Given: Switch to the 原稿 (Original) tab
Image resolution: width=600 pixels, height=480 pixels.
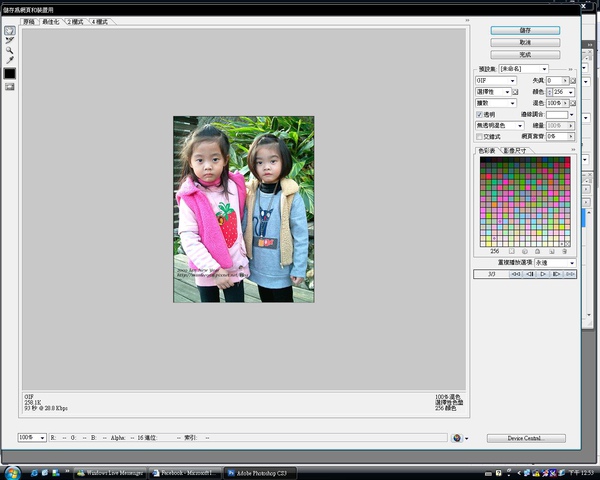Looking at the screenshot, I should click(29, 22).
